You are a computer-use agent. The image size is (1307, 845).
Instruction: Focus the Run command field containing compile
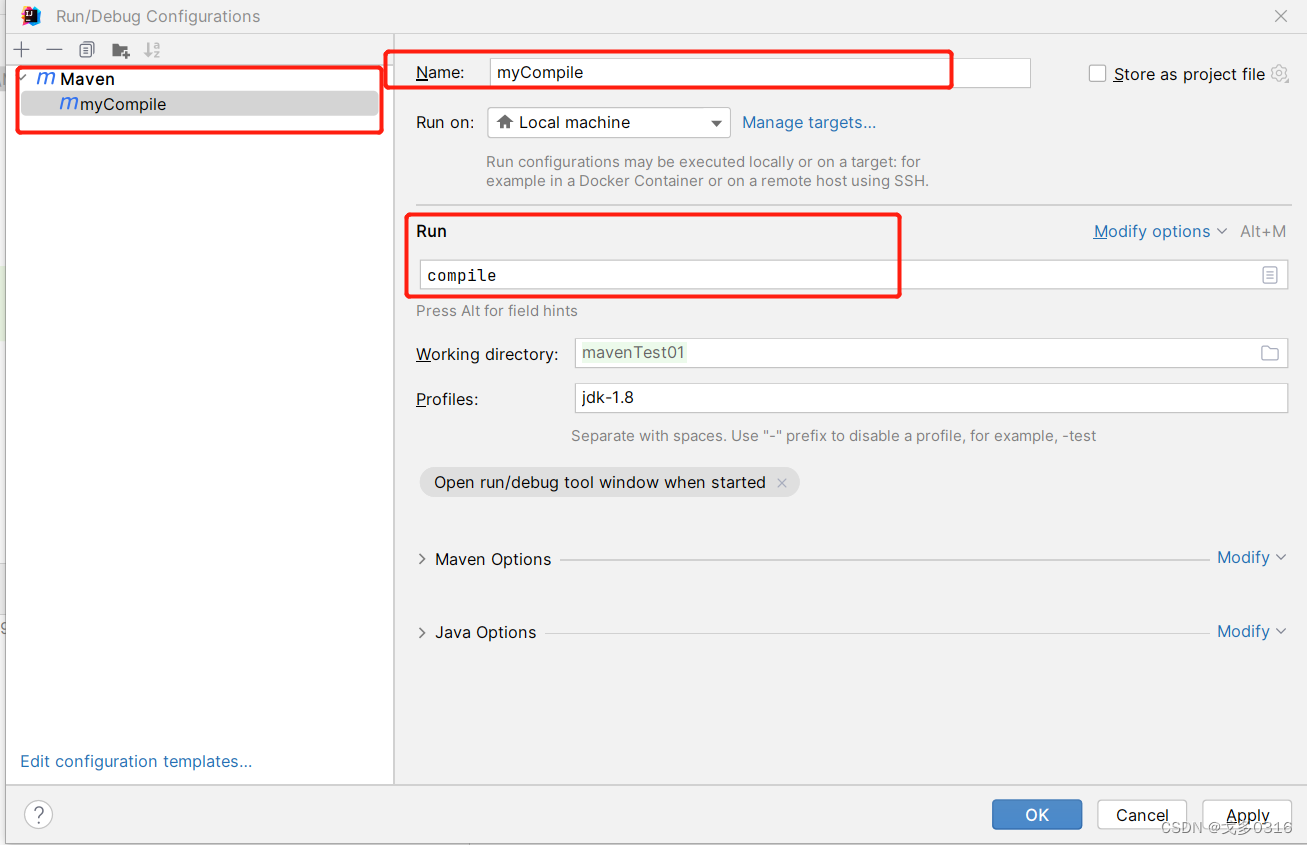click(x=853, y=275)
